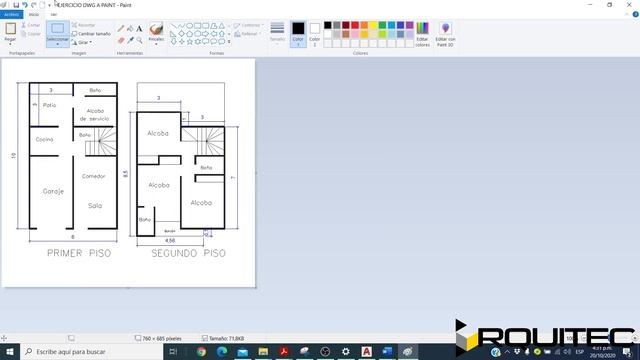Redo using the quick access arrow
Screen dimensions: 640x360
tap(34, 5)
